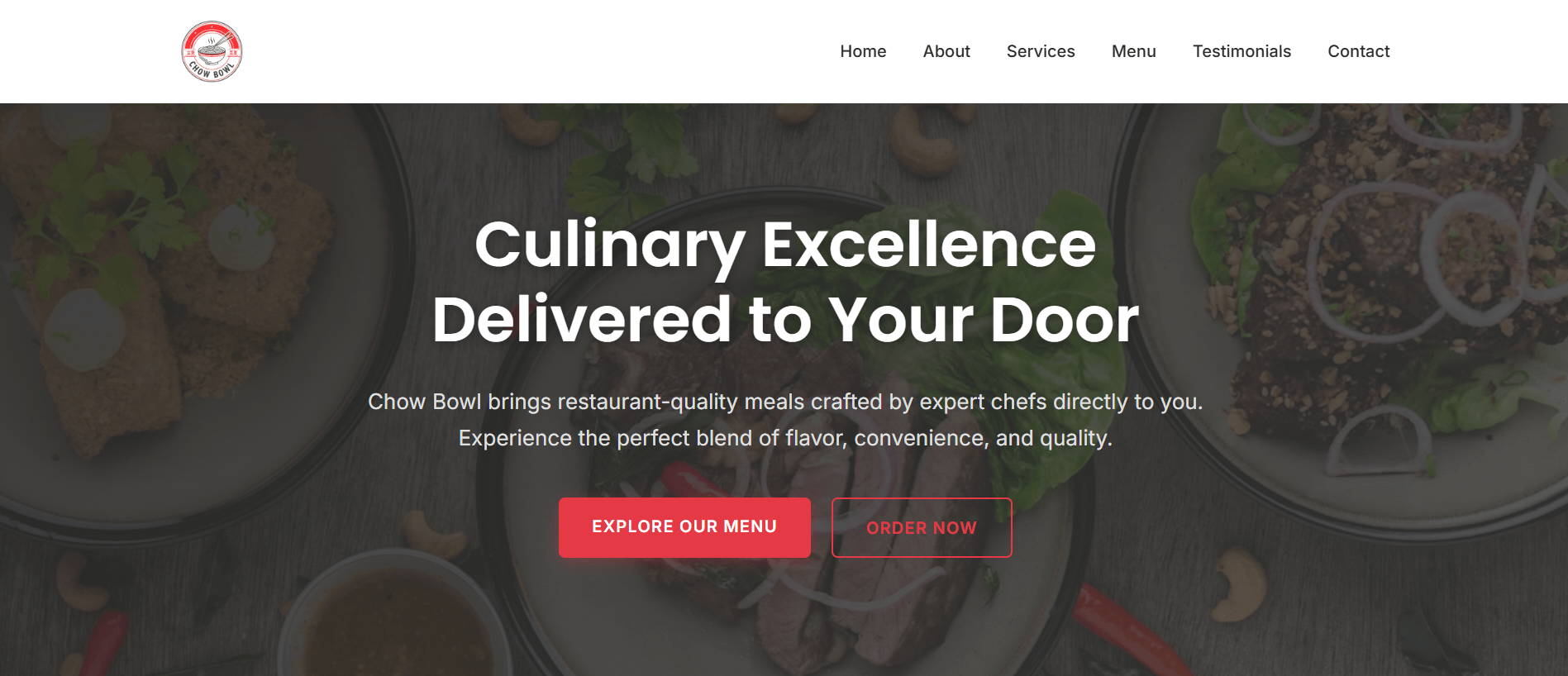Click the small red chili at bottom left

click(x=106, y=643)
